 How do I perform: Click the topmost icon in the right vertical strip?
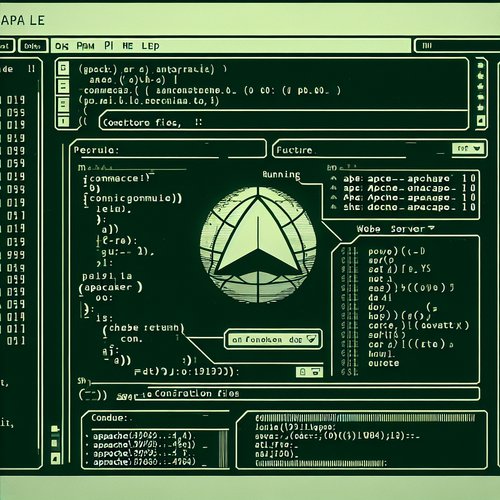click(480, 65)
